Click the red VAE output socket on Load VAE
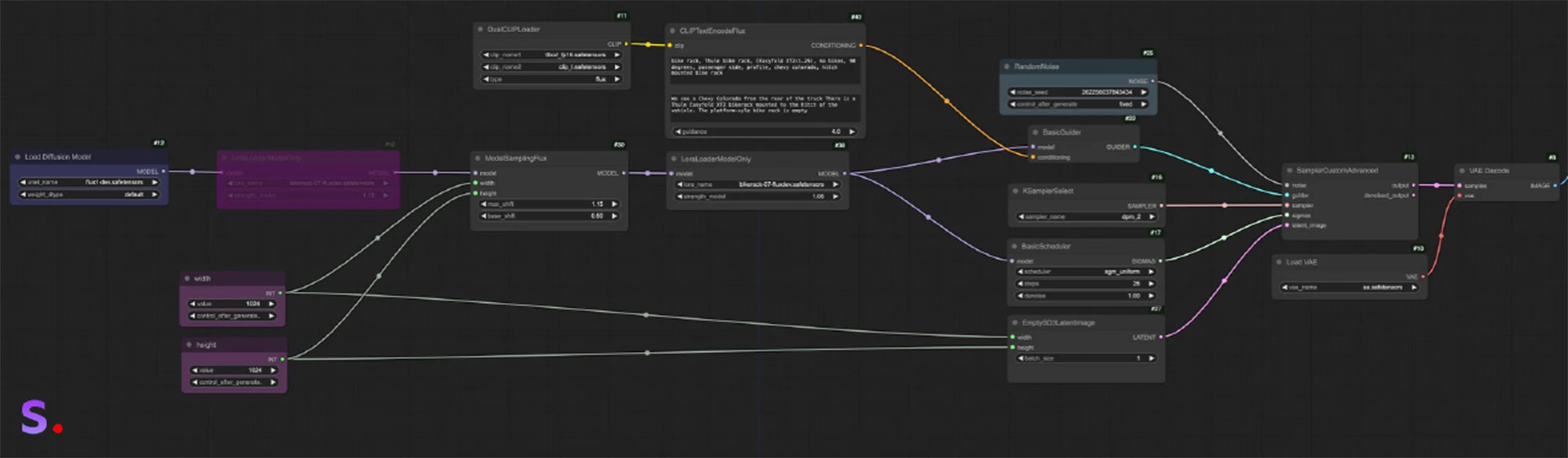Image resolution: width=1568 pixels, height=458 pixels. tap(1423, 276)
